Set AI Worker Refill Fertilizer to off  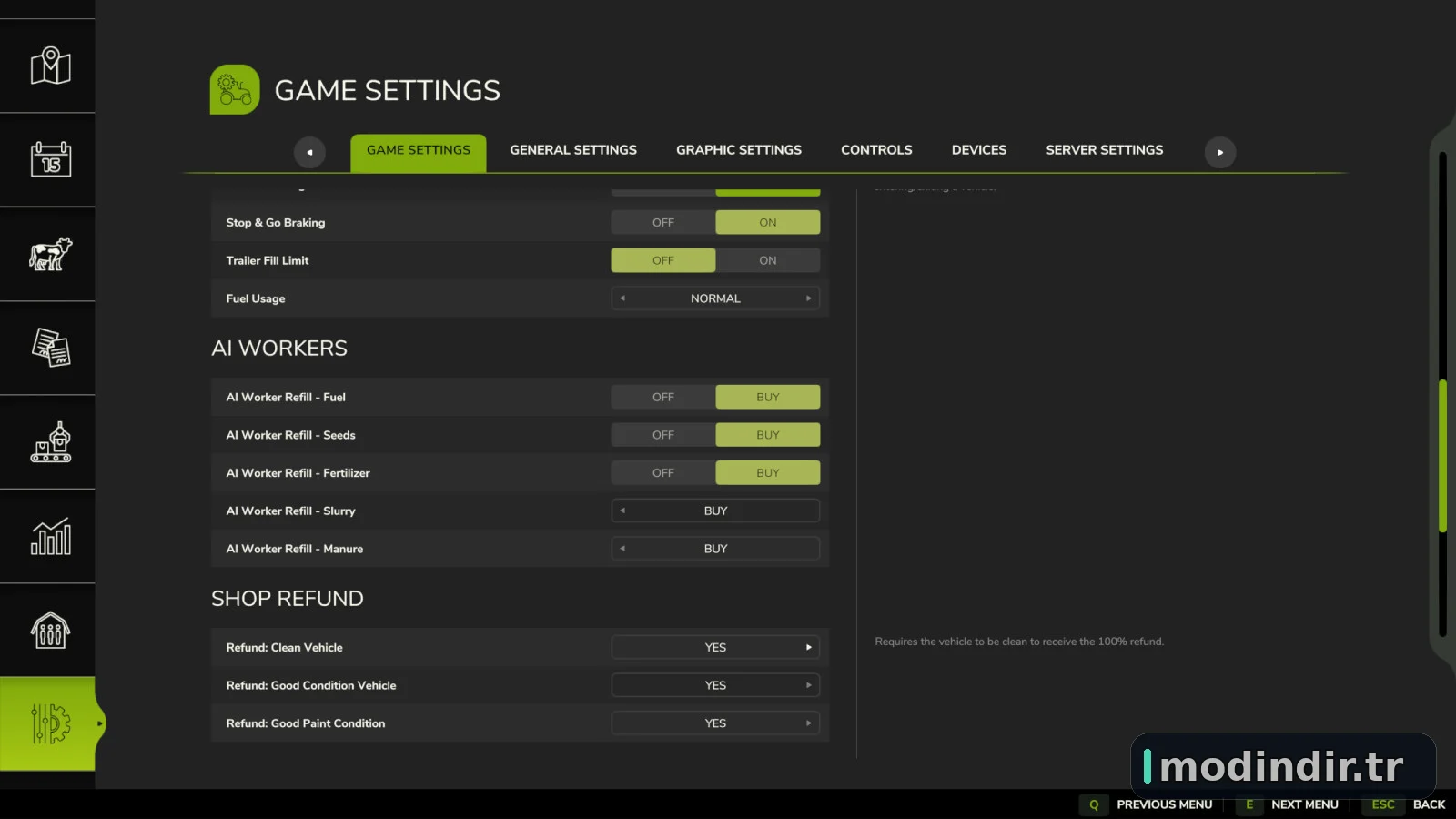(x=663, y=473)
